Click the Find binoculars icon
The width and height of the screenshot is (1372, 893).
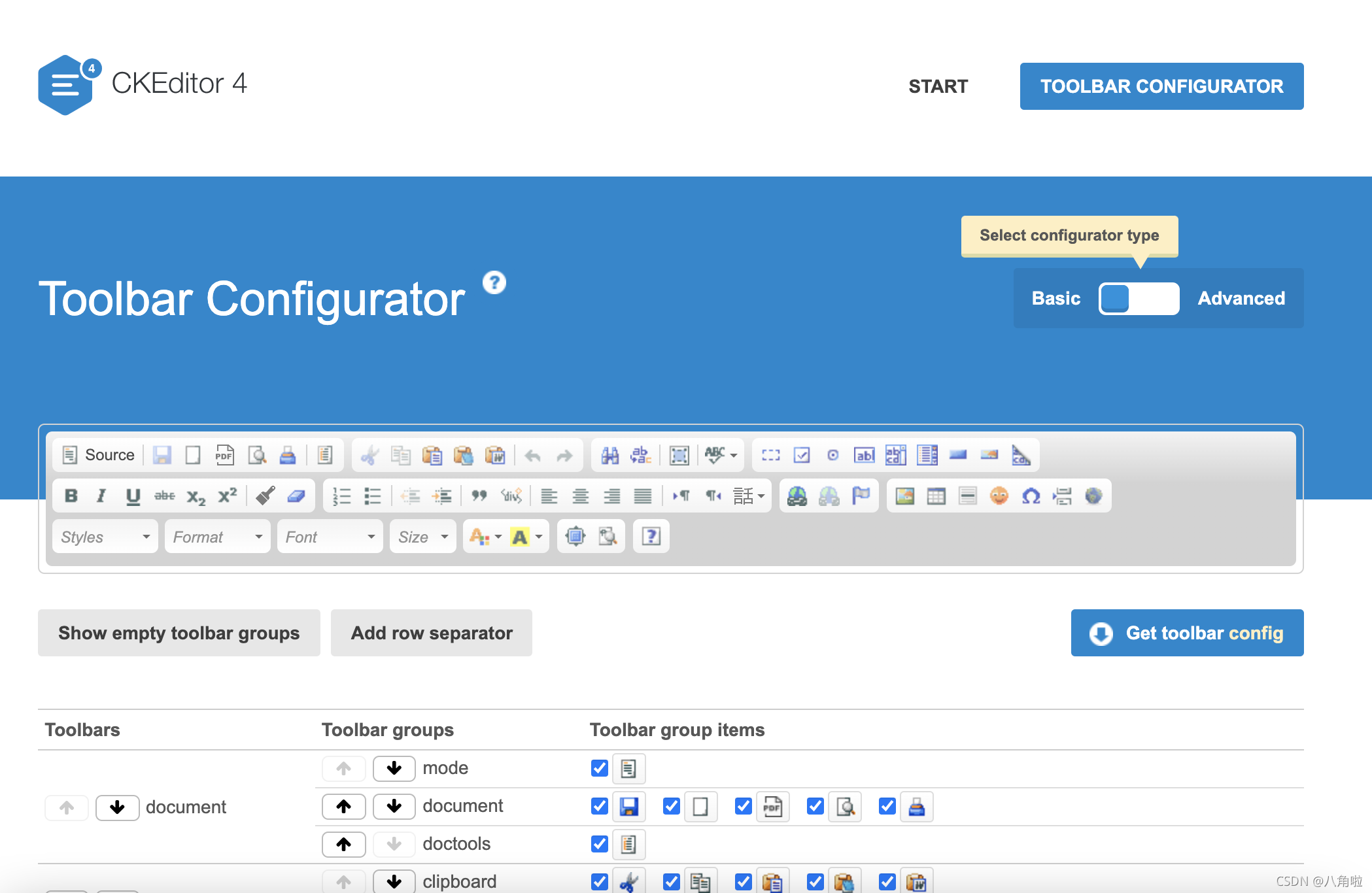pos(609,455)
